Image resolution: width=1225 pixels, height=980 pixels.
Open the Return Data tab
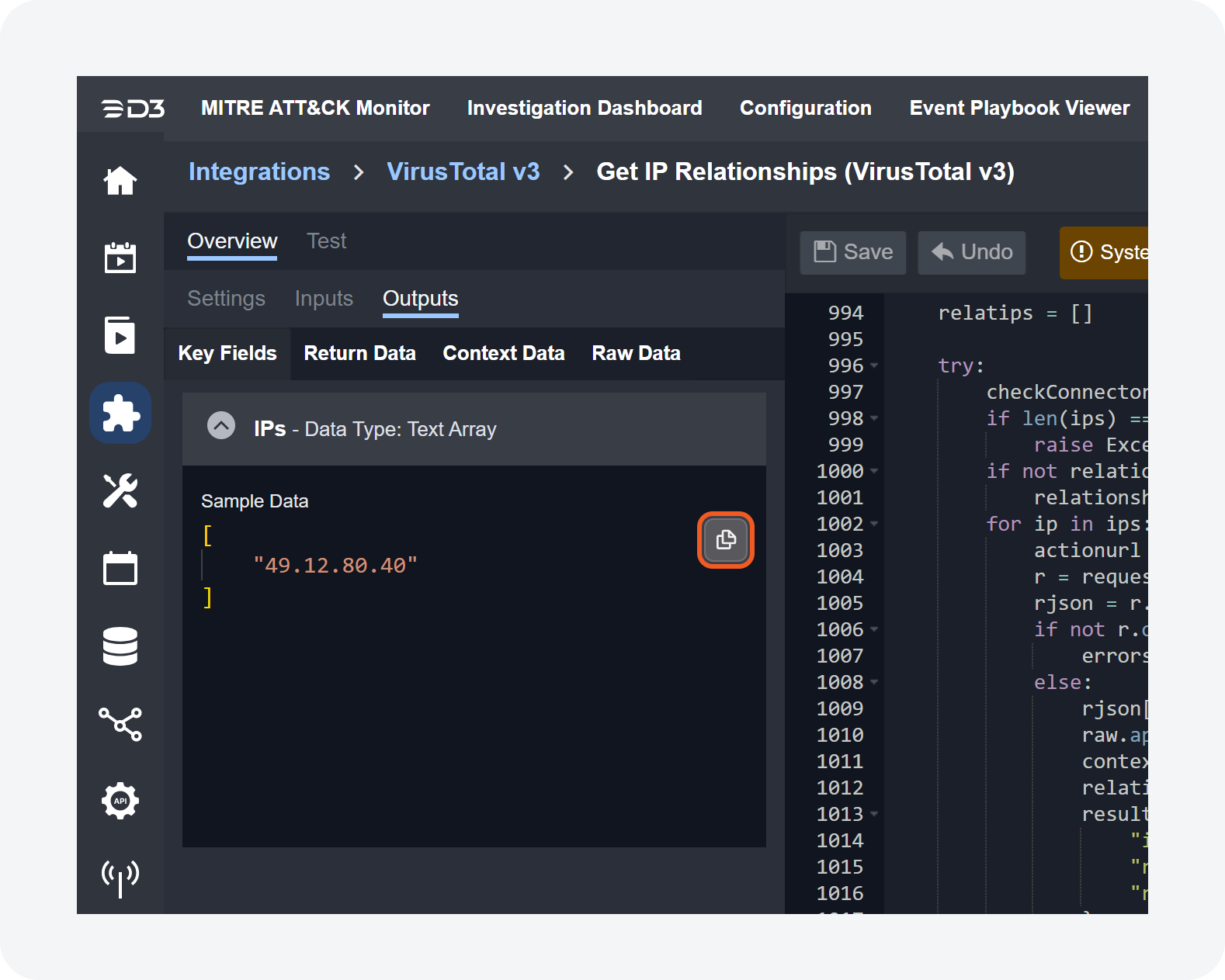click(359, 354)
